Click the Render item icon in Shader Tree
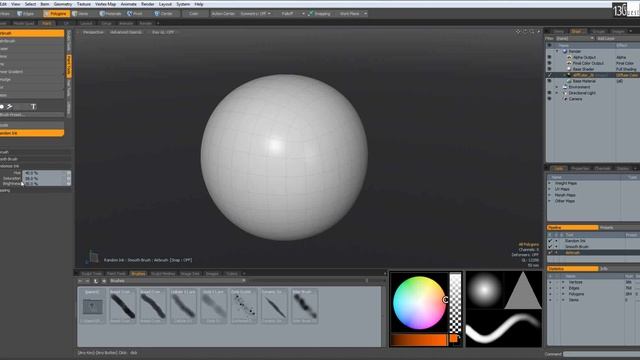 coord(565,51)
